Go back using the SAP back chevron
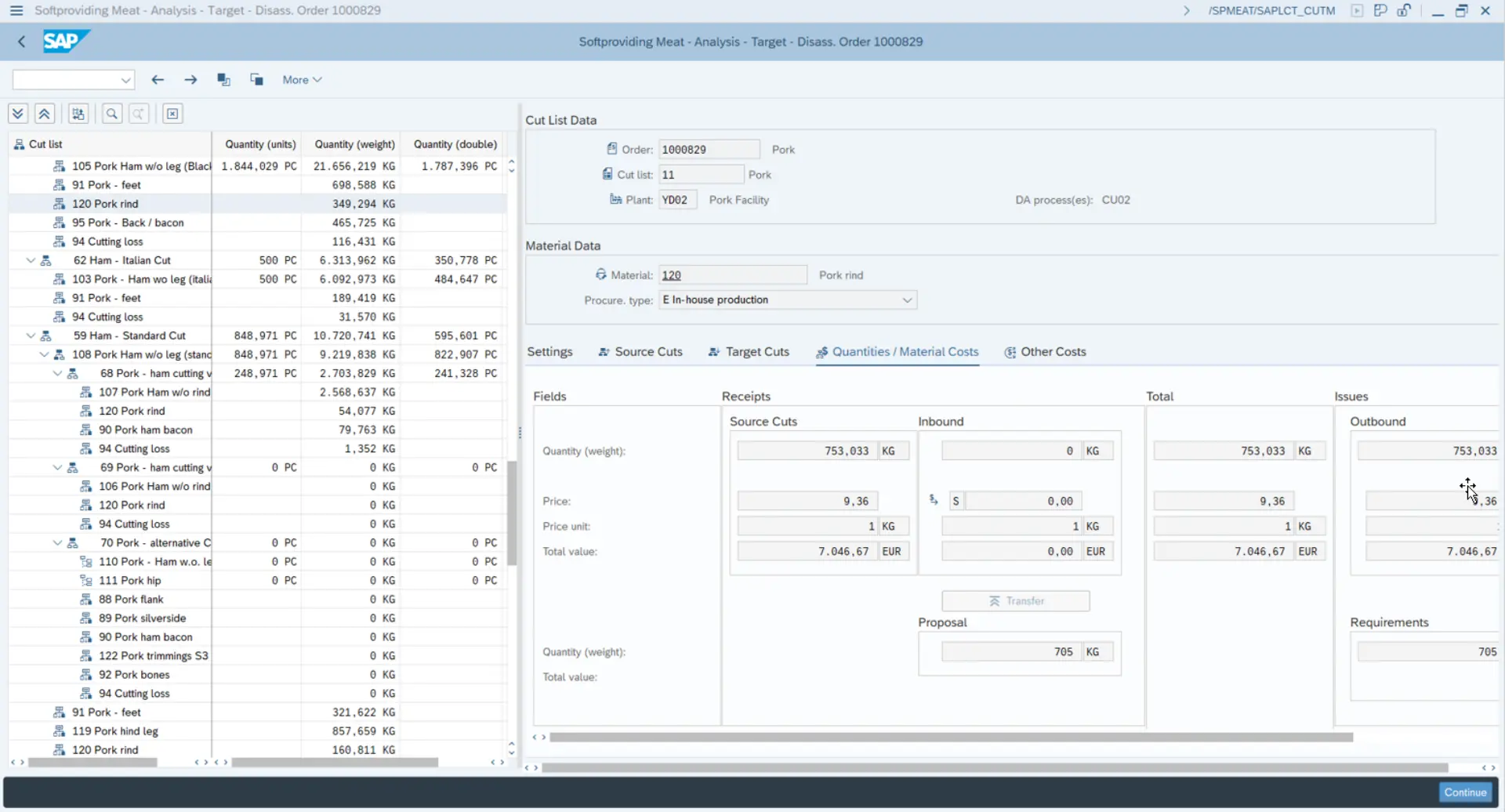Image resolution: width=1505 pixels, height=812 pixels. click(22, 42)
